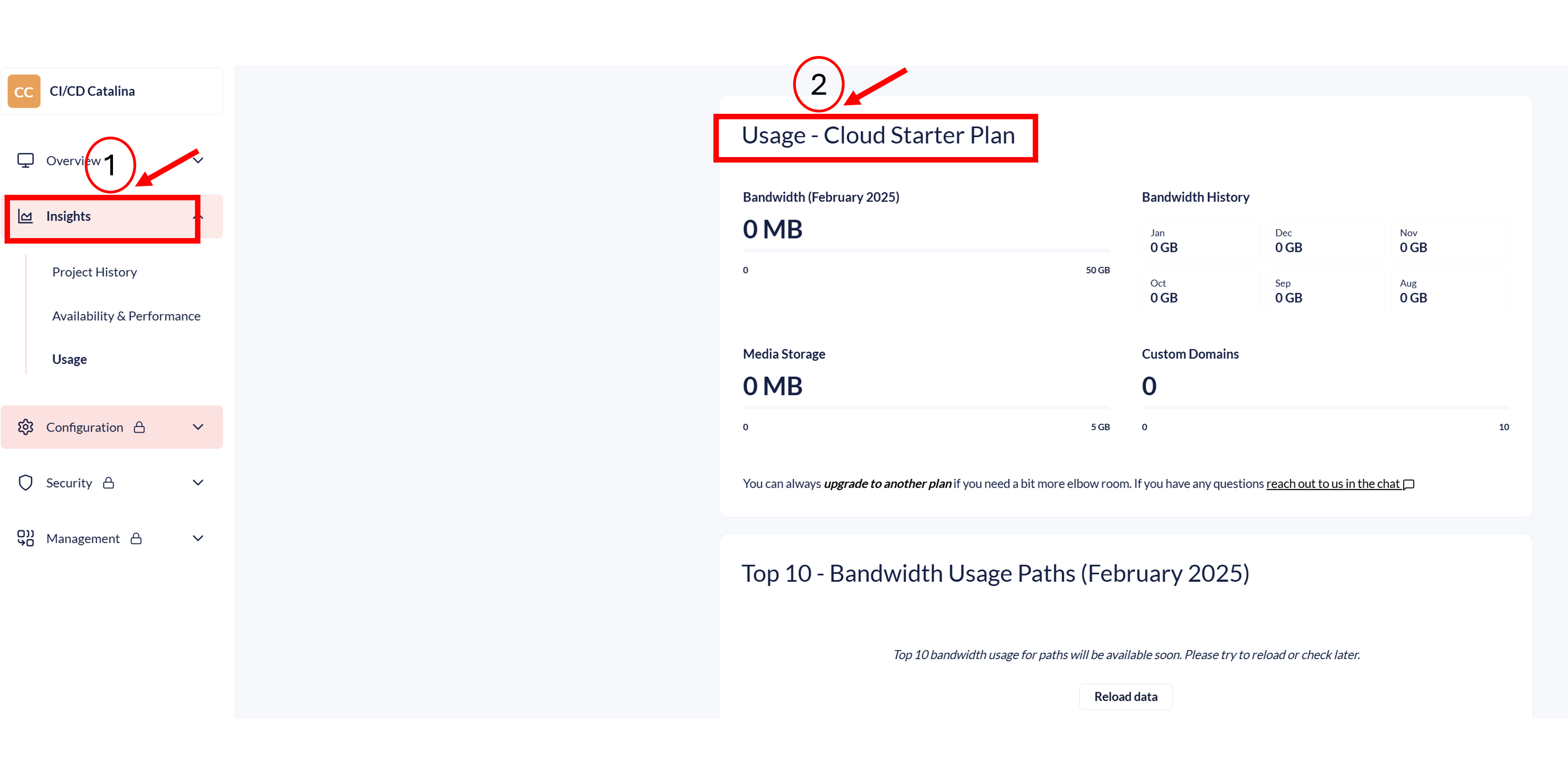Open Project History in sidebar

tap(94, 272)
